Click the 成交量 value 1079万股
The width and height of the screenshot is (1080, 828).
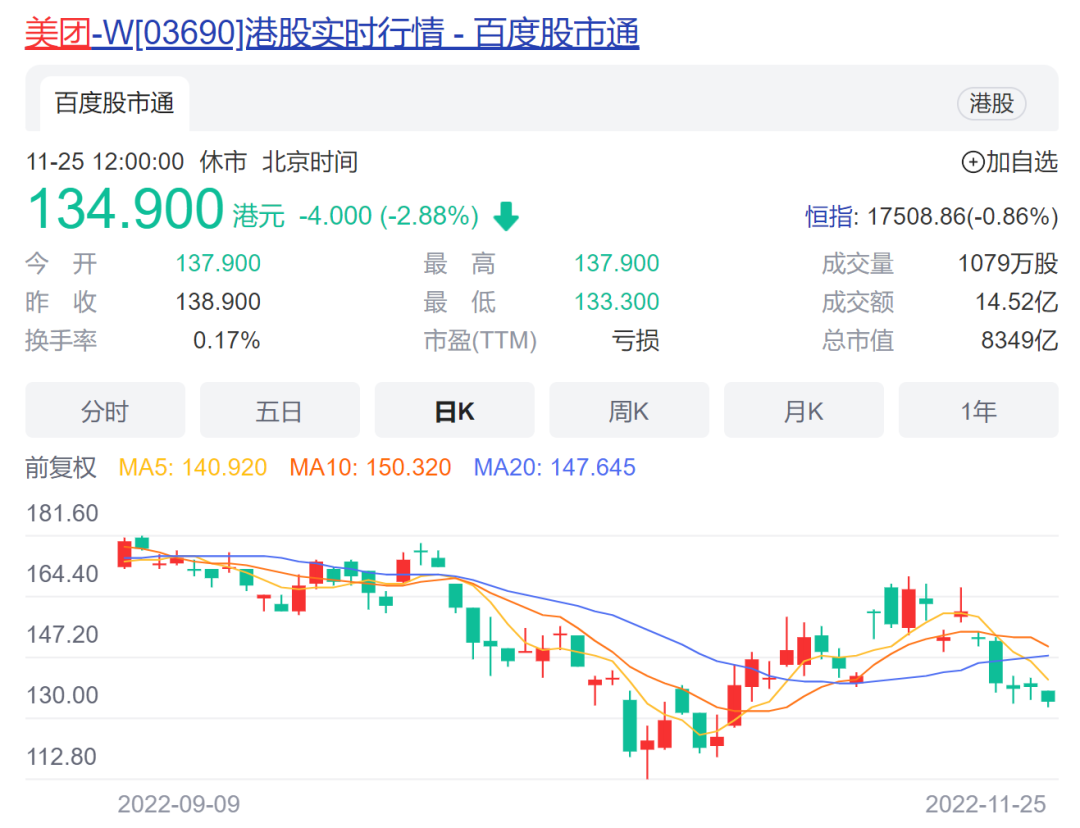[1008, 263]
